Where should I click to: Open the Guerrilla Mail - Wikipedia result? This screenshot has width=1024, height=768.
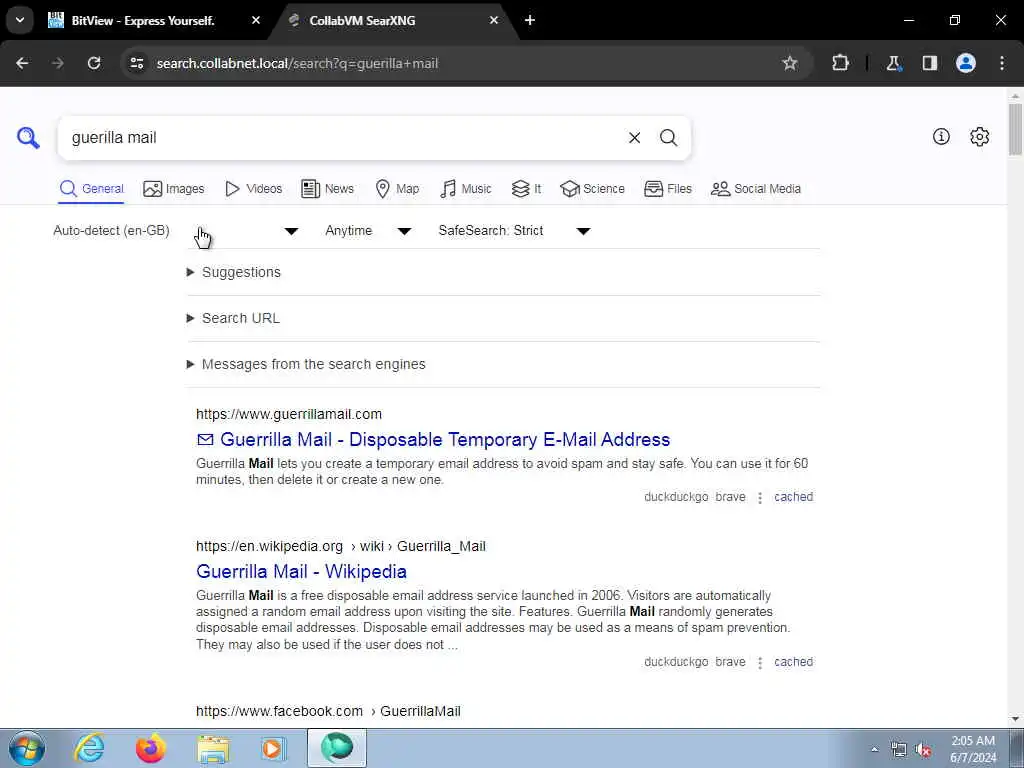point(301,571)
